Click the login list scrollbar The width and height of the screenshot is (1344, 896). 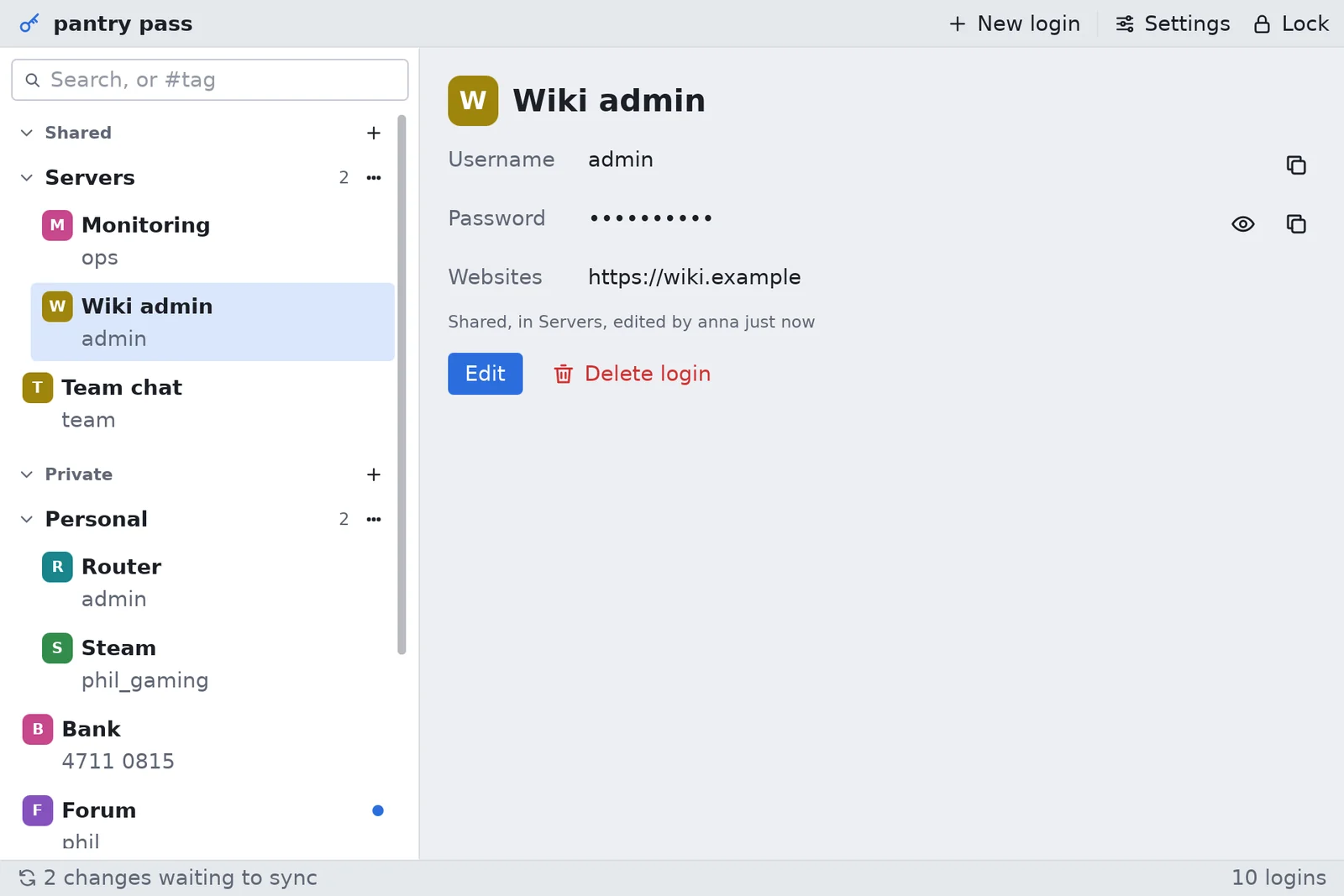coord(402,385)
